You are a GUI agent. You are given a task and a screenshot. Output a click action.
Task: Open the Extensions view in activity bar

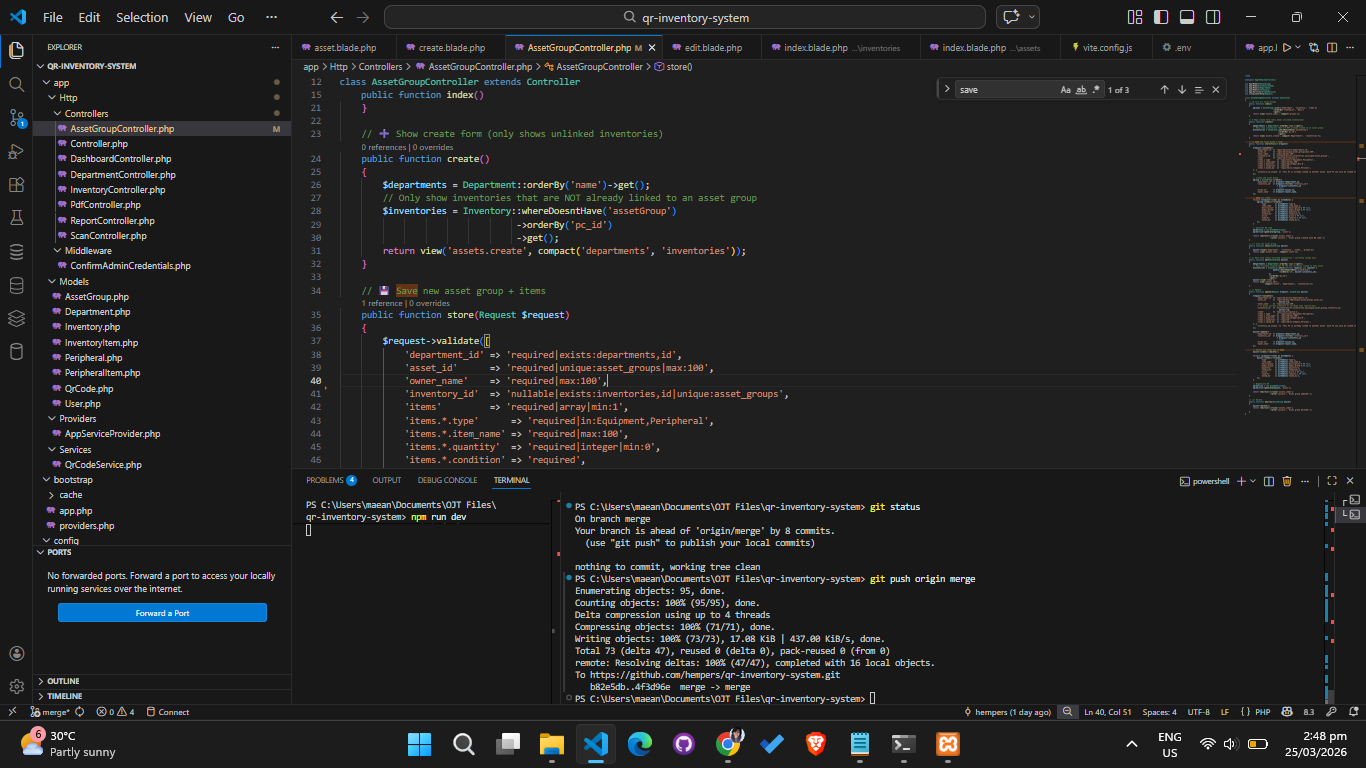[16, 185]
